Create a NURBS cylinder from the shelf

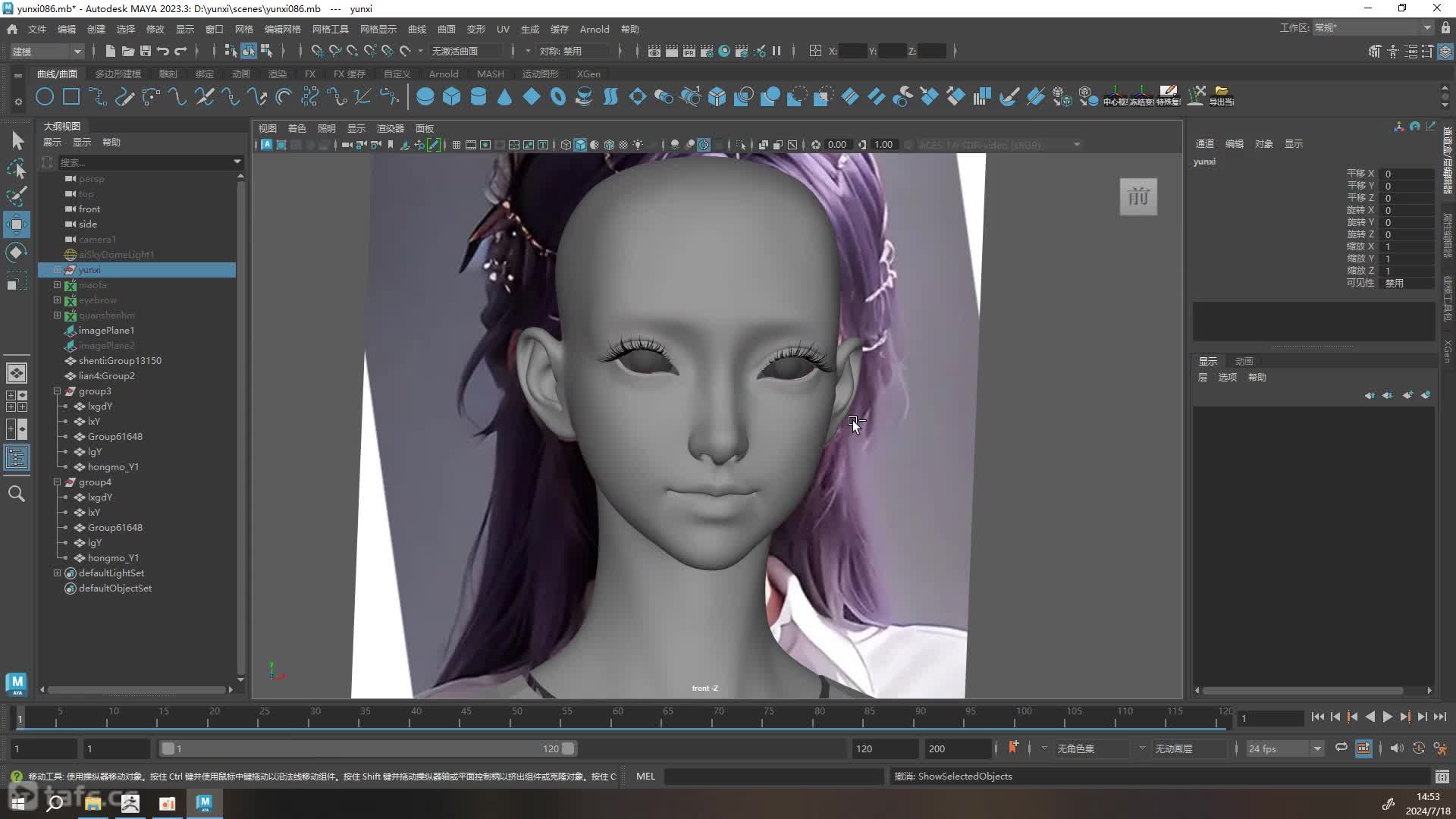pos(479,96)
